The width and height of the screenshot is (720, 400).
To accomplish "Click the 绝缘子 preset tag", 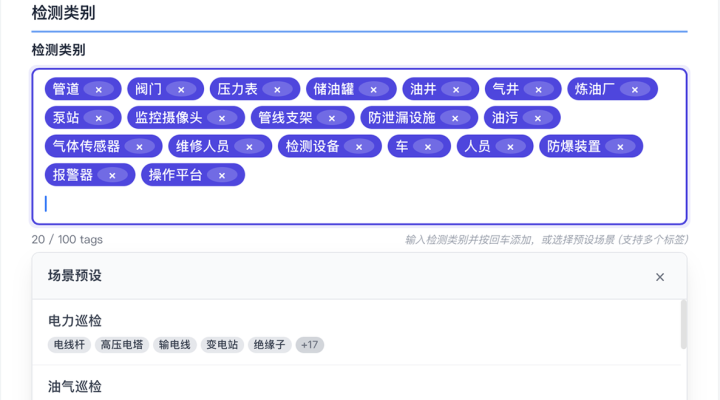I will coord(270,345).
